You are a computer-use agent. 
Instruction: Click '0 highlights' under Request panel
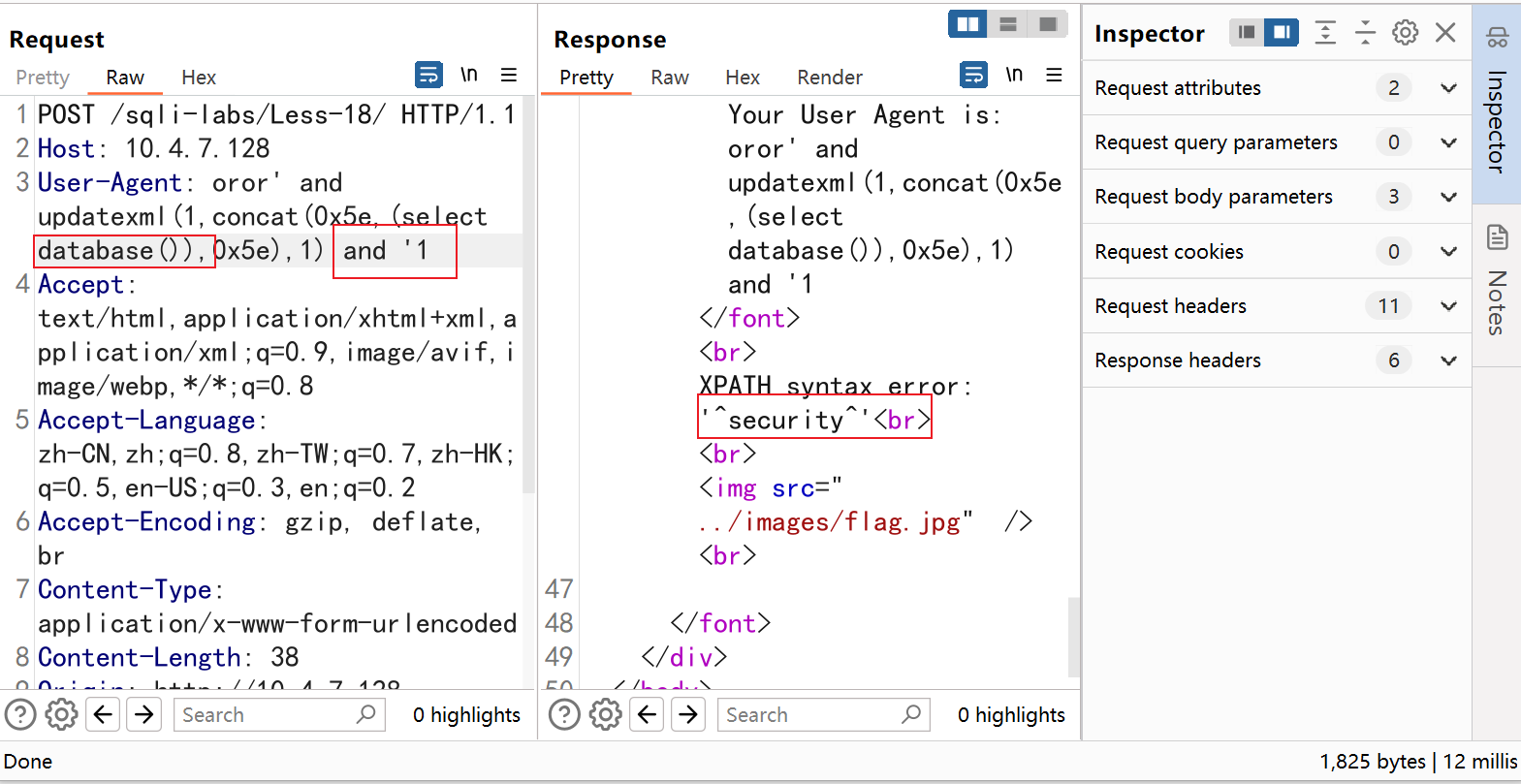coord(466,715)
